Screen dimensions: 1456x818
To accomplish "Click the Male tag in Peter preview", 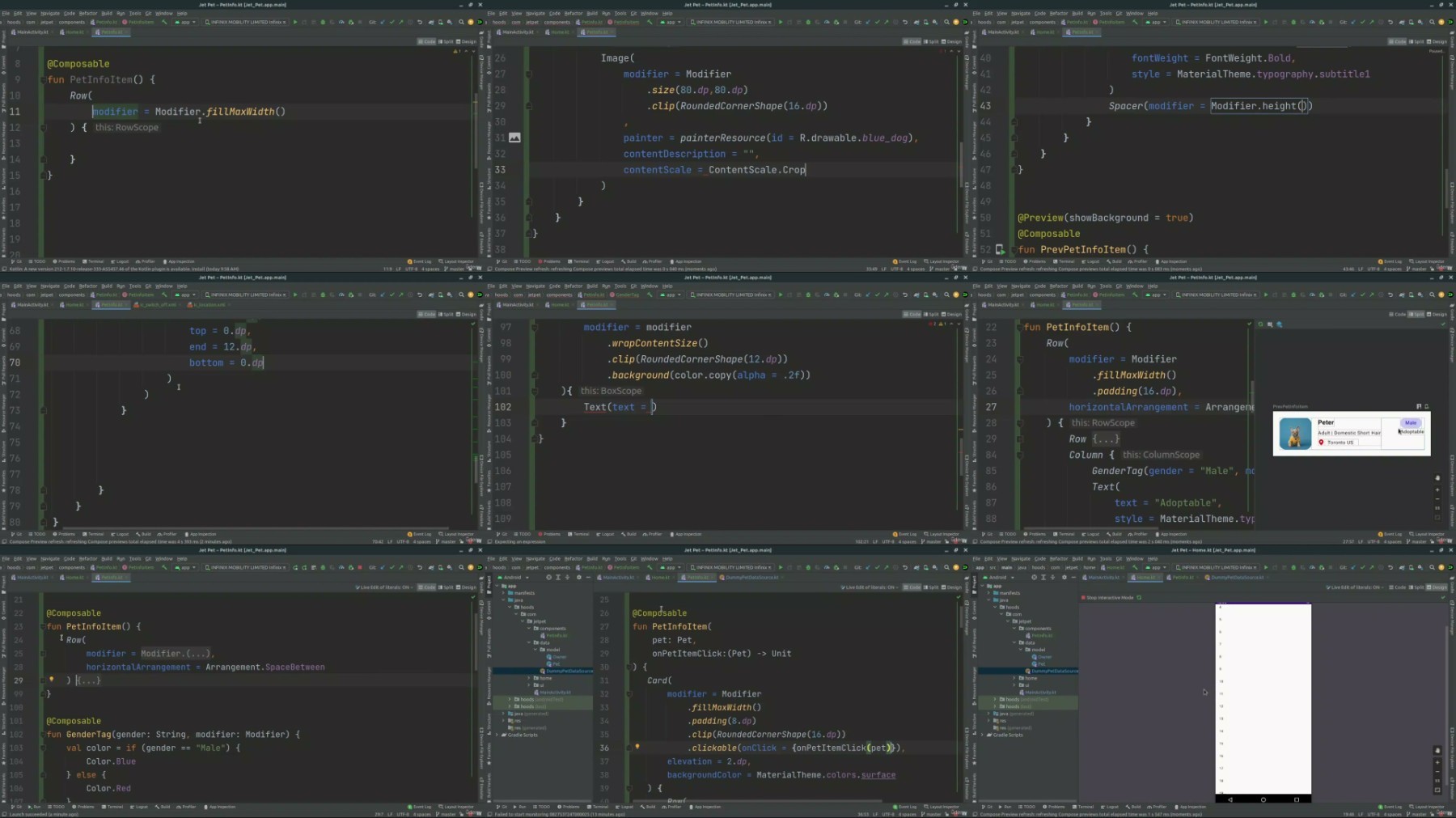I will tap(1411, 422).
